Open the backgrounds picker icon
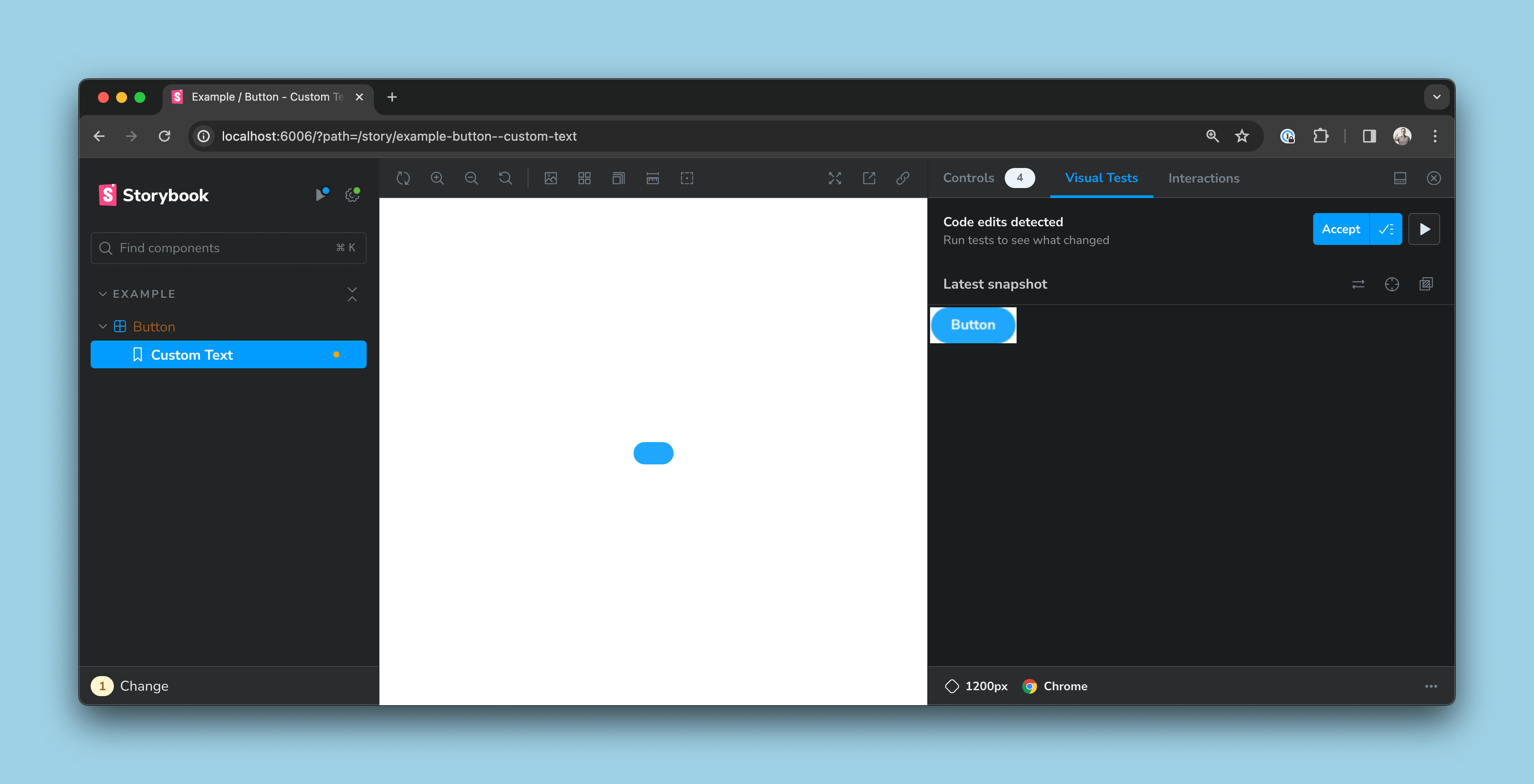The image size is (1534, 784). (551, 178)
